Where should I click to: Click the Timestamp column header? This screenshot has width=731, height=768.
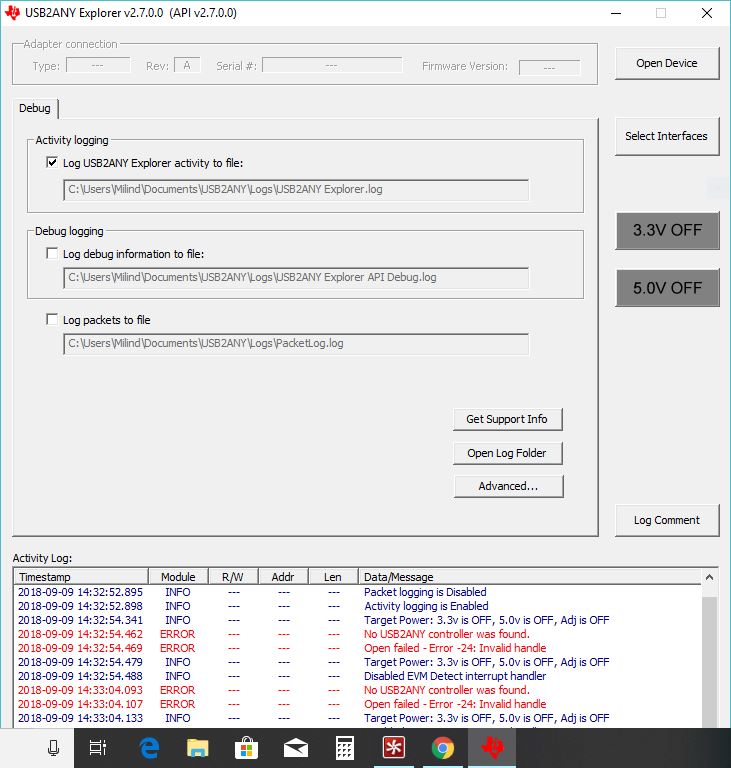[81, 576]
